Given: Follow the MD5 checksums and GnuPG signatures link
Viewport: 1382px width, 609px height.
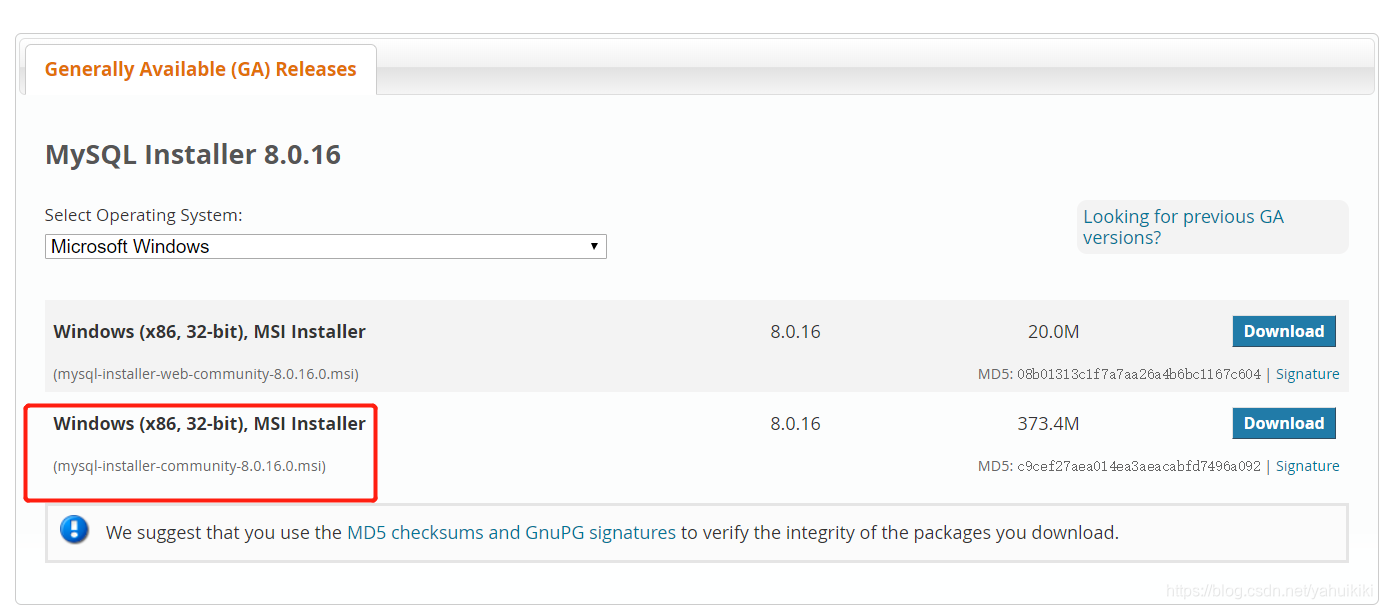Looking at the screenshot, I should (x=511, y=533).
